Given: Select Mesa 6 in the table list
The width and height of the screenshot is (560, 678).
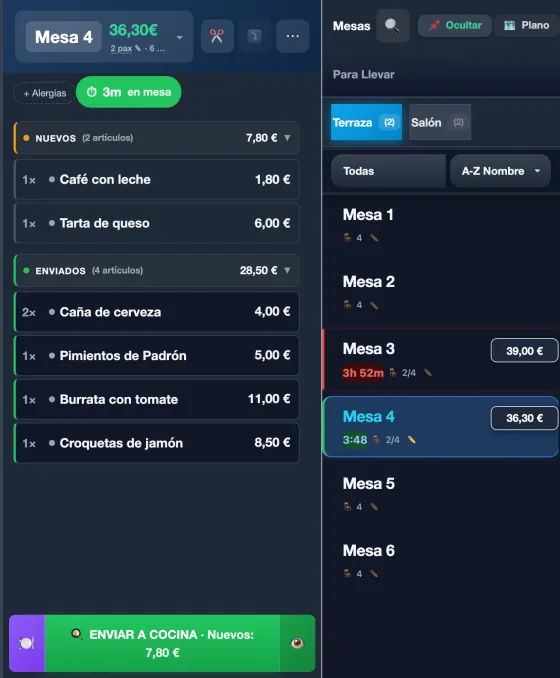Looking at the screenshot, I should pos(441,561).
